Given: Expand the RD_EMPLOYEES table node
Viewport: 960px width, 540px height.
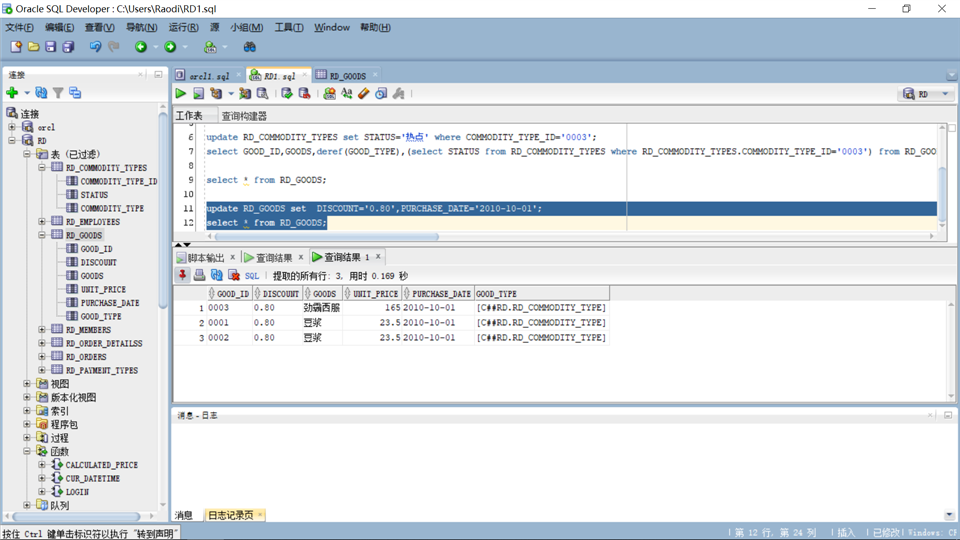Looking at the screenshot, I should (x=42, y=222).
